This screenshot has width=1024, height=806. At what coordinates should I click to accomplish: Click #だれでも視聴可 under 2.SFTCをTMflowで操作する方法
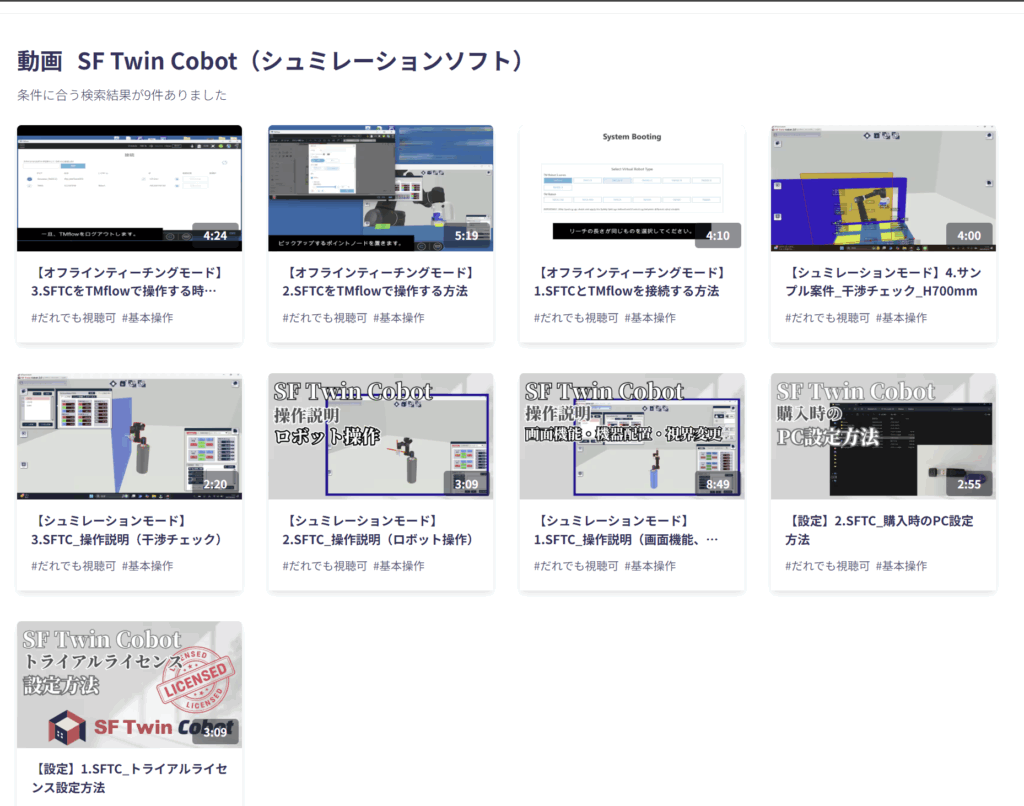pyautogui.click(x=325, y=318)
